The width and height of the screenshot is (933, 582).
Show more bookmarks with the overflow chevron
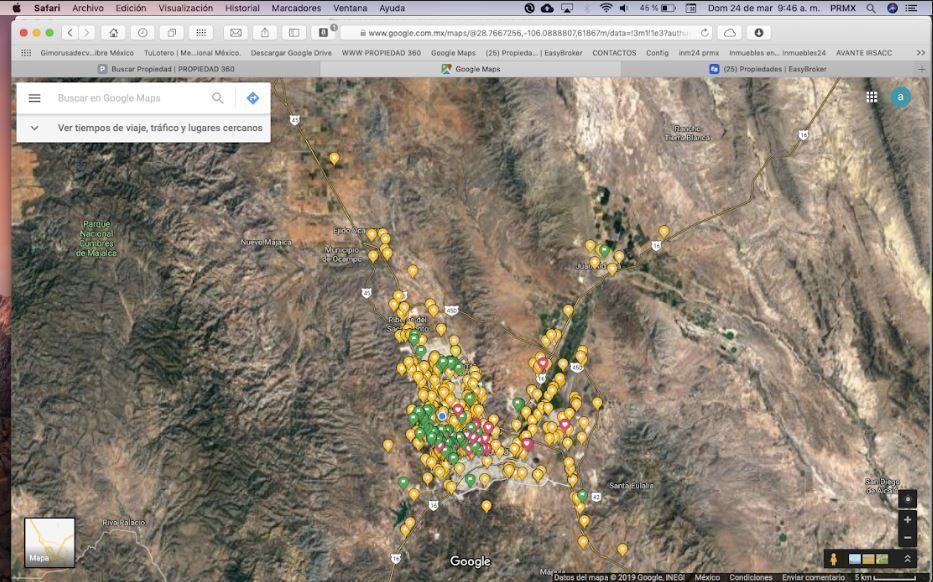(922, 52)
